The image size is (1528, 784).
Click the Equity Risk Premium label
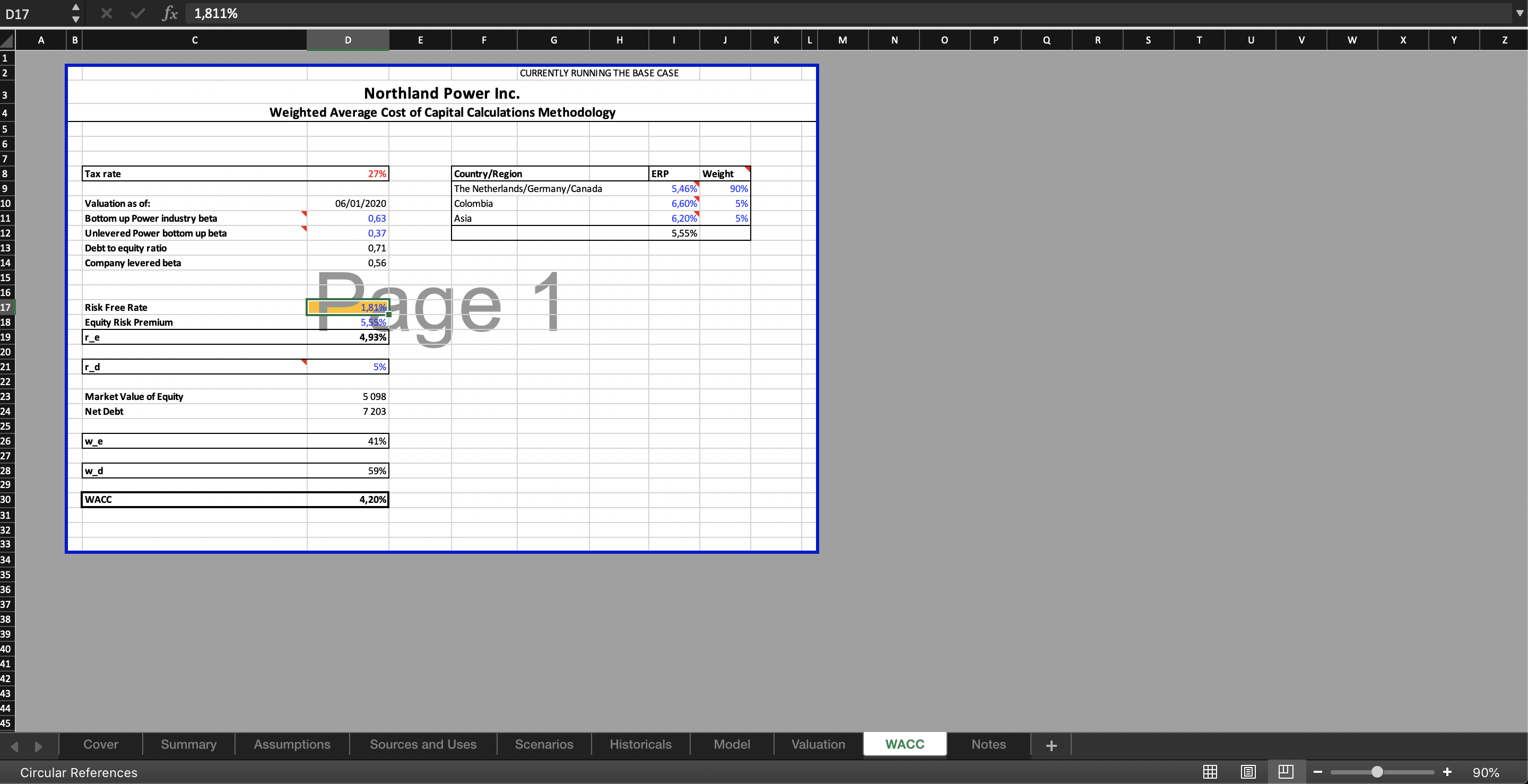(x=129, y=322)
